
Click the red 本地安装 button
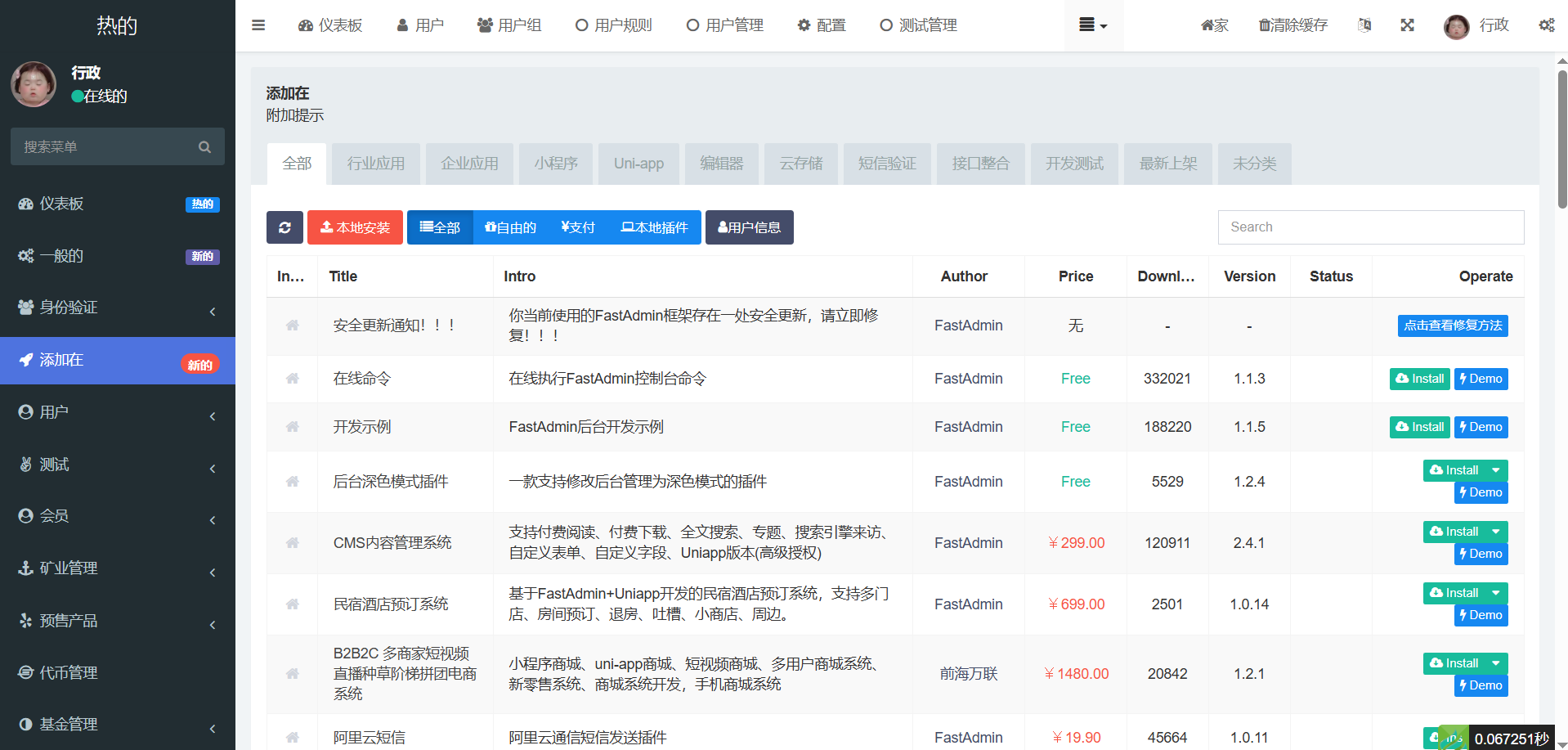point(355,227)
